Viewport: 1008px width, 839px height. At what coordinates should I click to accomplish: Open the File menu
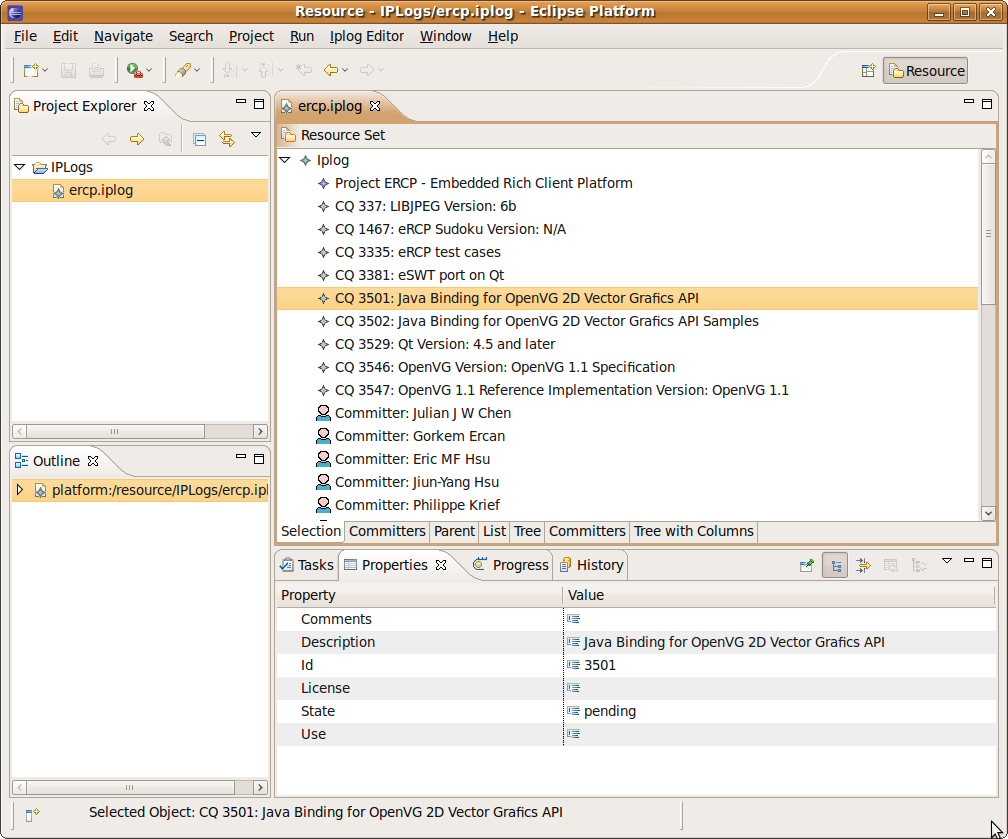[25, 36]
